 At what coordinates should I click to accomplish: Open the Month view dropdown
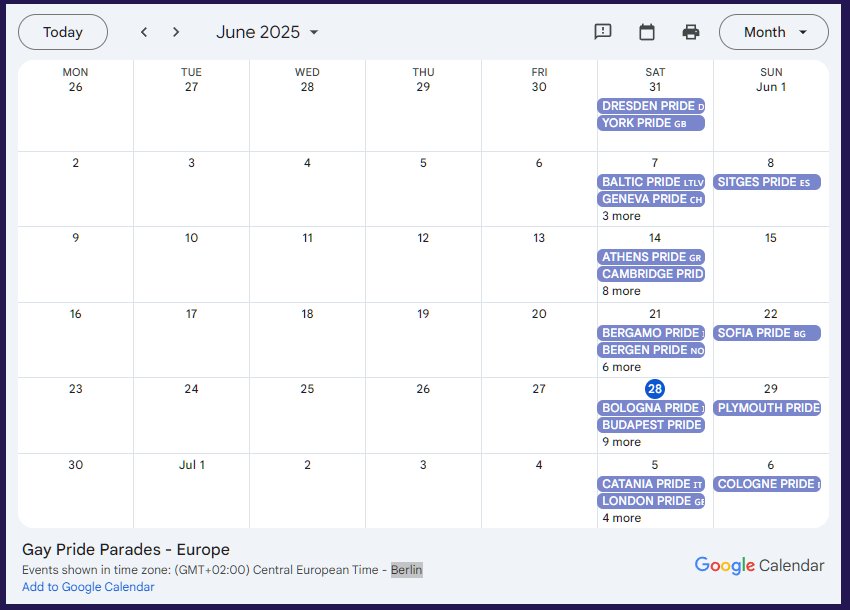pyautogui.click(x=774, y=33)
